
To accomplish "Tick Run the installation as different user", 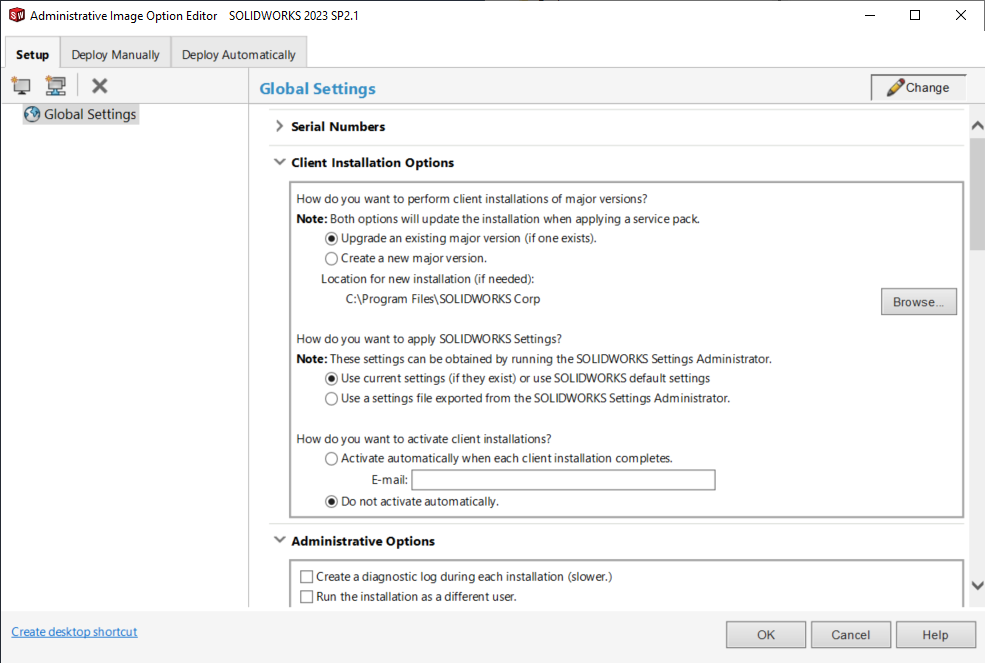I will coord(307,597).
